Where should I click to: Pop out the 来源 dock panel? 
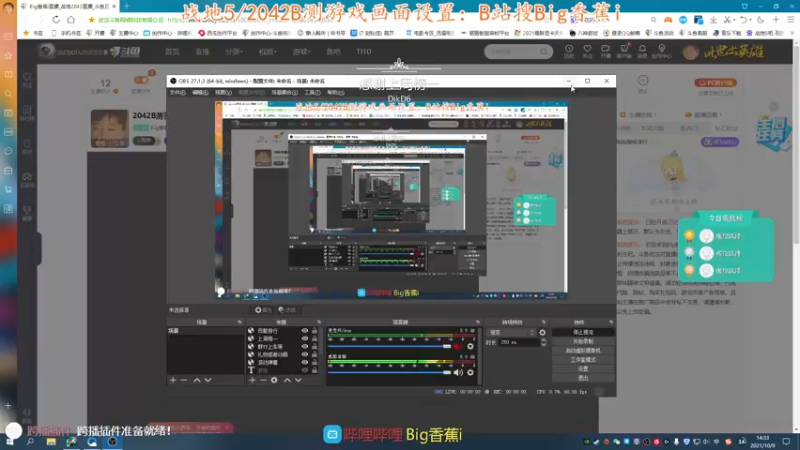coord(319,322)
